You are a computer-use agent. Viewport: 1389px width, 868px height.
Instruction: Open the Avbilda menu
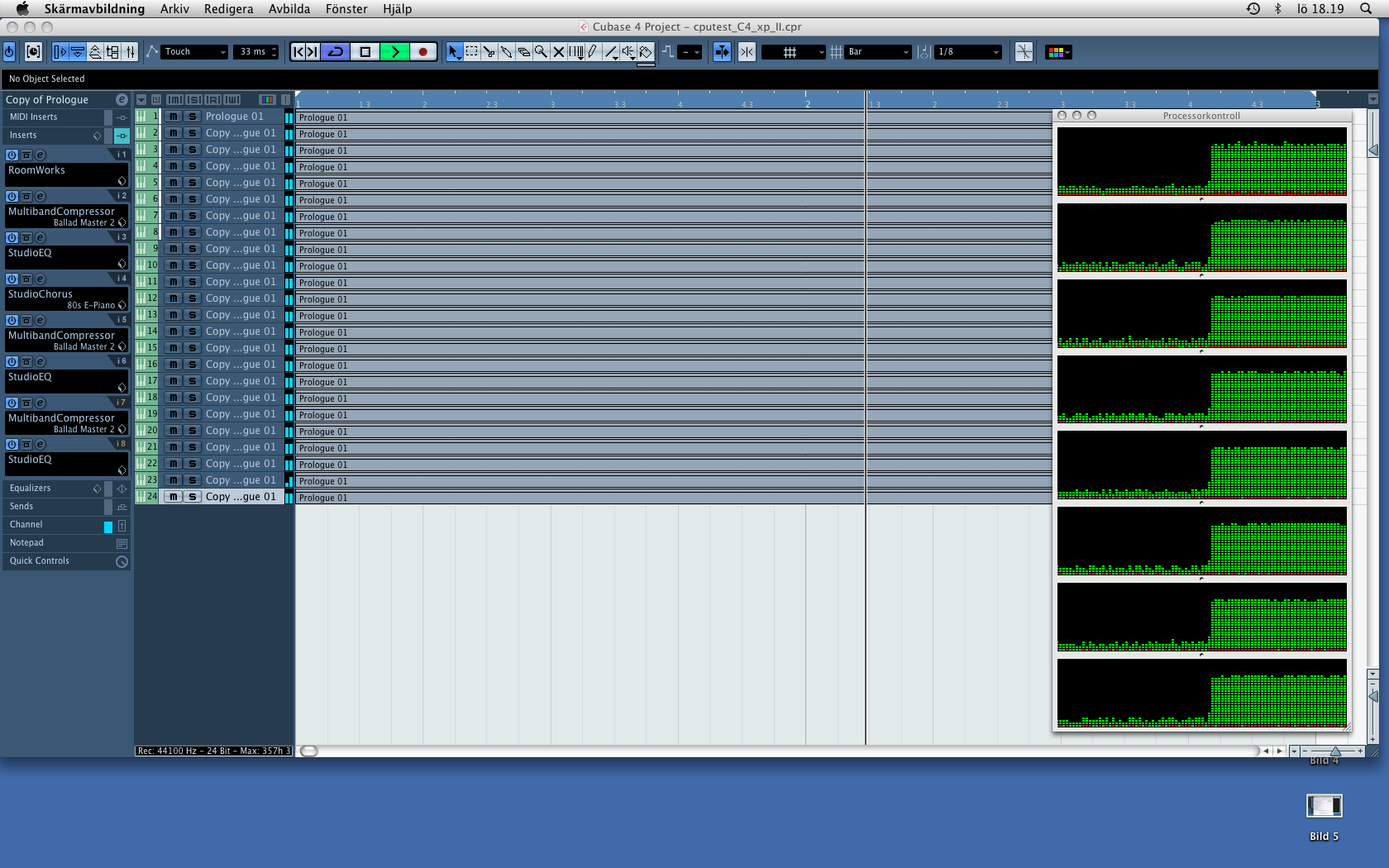pos(289,9)
